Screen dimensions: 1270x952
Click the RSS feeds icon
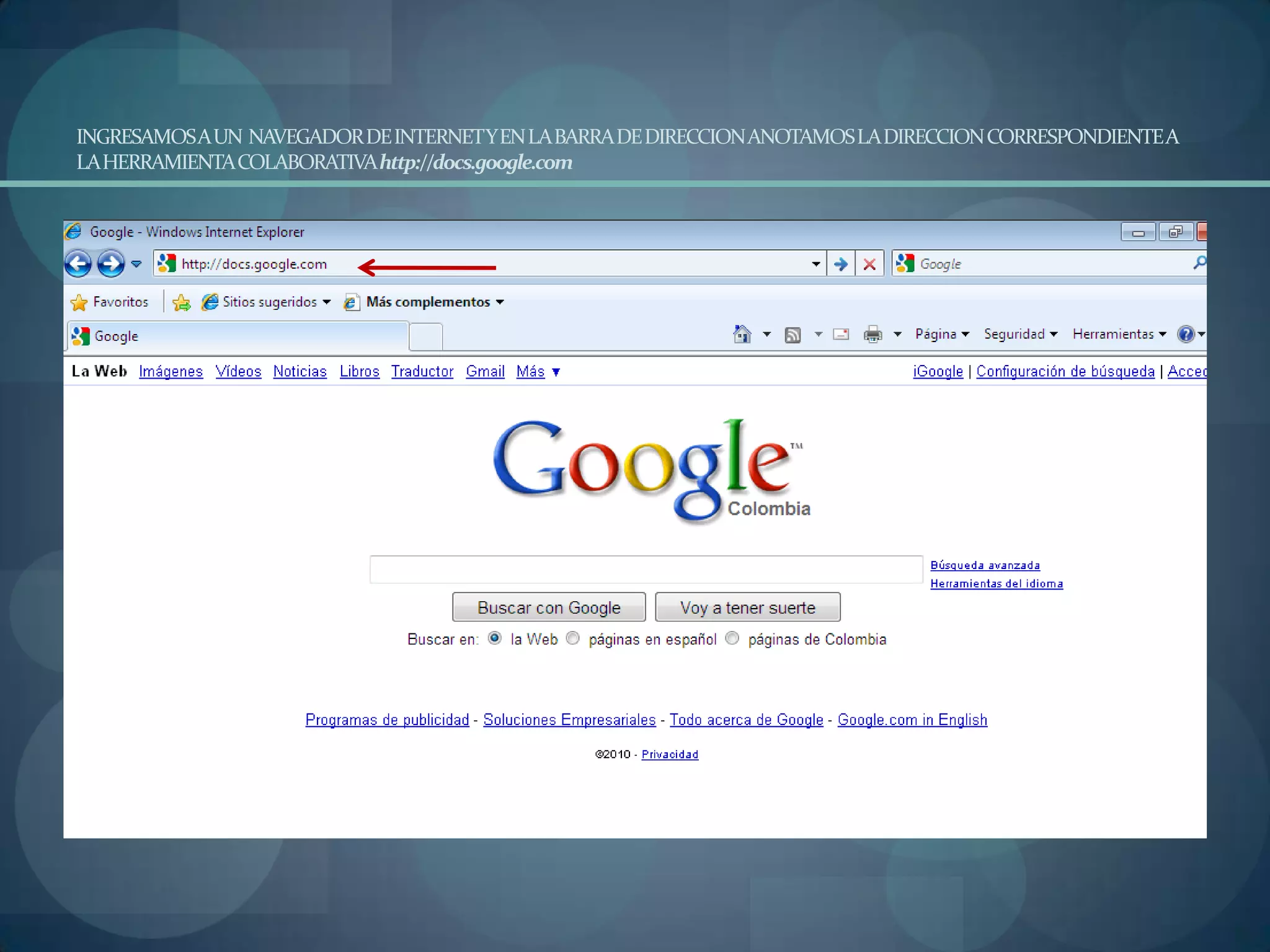(x=793, y=335)
